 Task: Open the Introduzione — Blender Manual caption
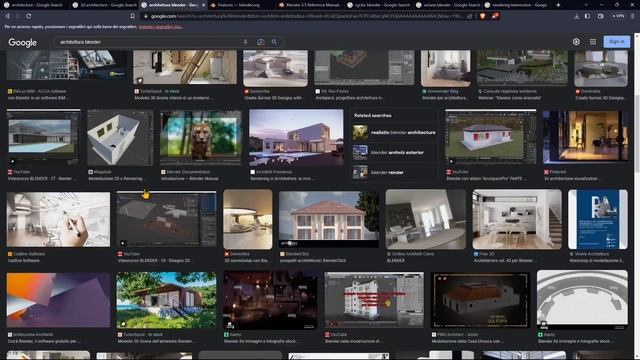[190, 179]
